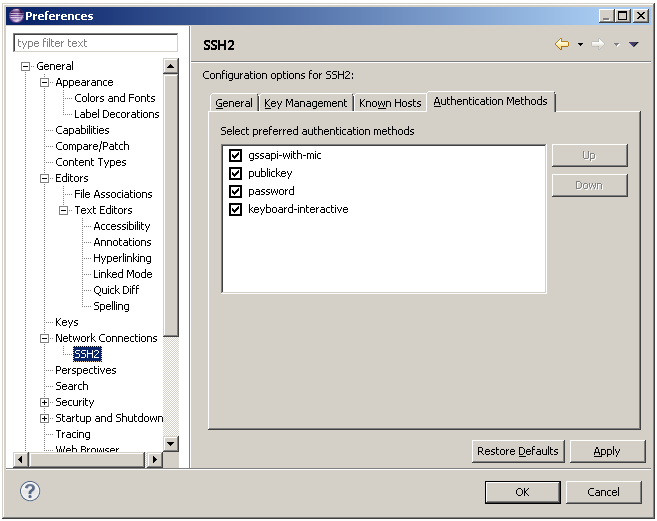657x521 pixels.
Task: Disable the password authentication method
Action: click(x=236, y=191)
